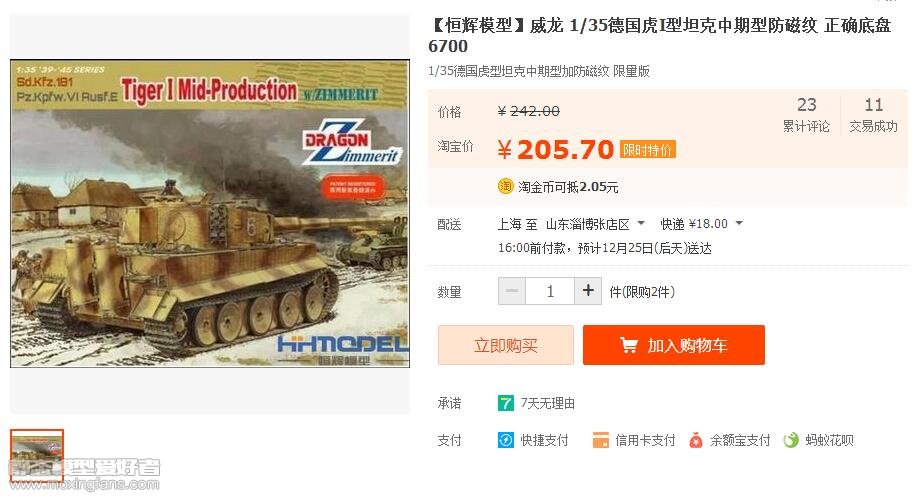Select the tank box art thumbnail
Image resolution: width=919 pixels, height=499 pixels.
pyautogui.click(x=37, y=455)
